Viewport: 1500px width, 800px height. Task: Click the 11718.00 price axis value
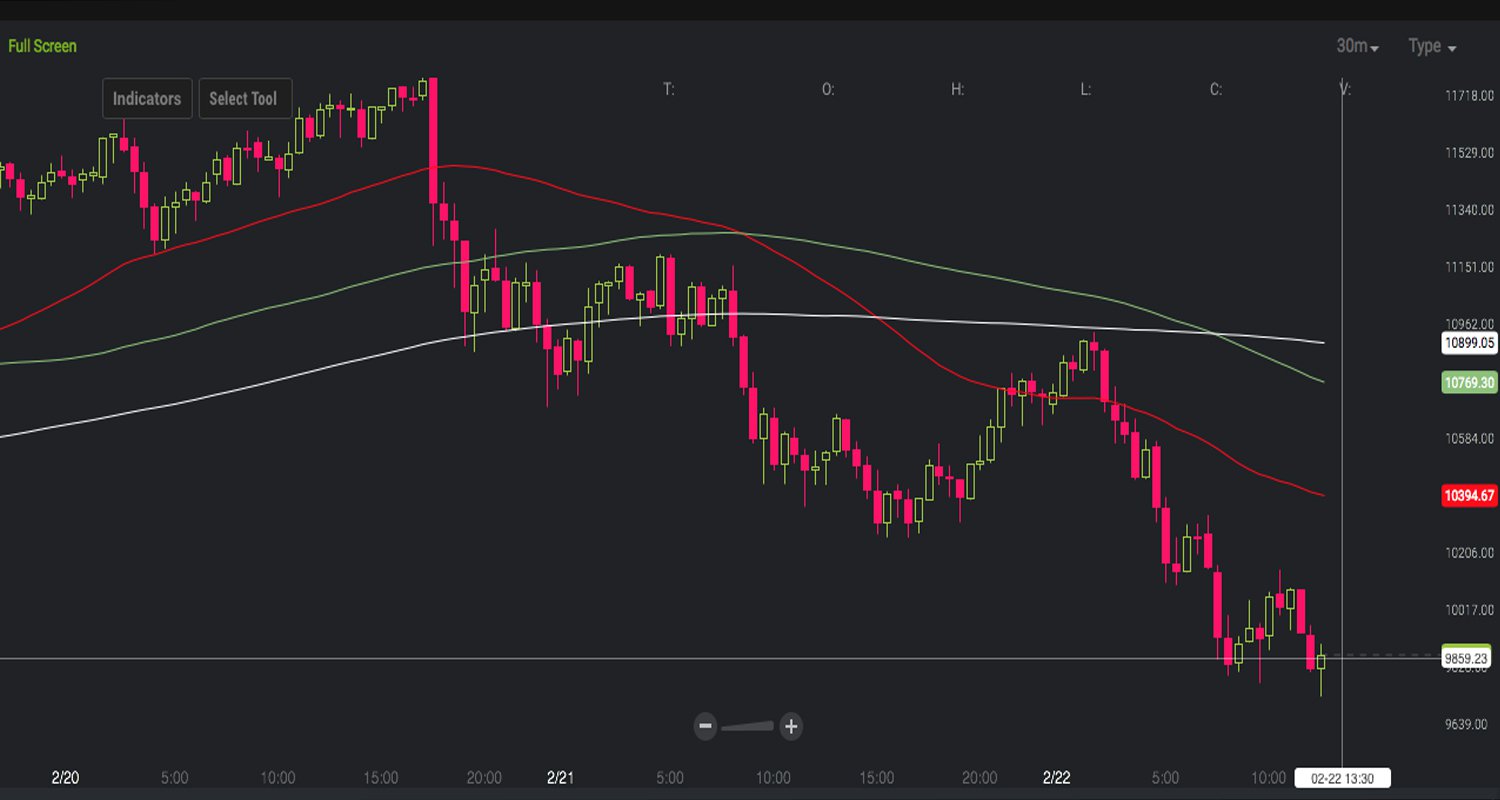click(1469, 96)
